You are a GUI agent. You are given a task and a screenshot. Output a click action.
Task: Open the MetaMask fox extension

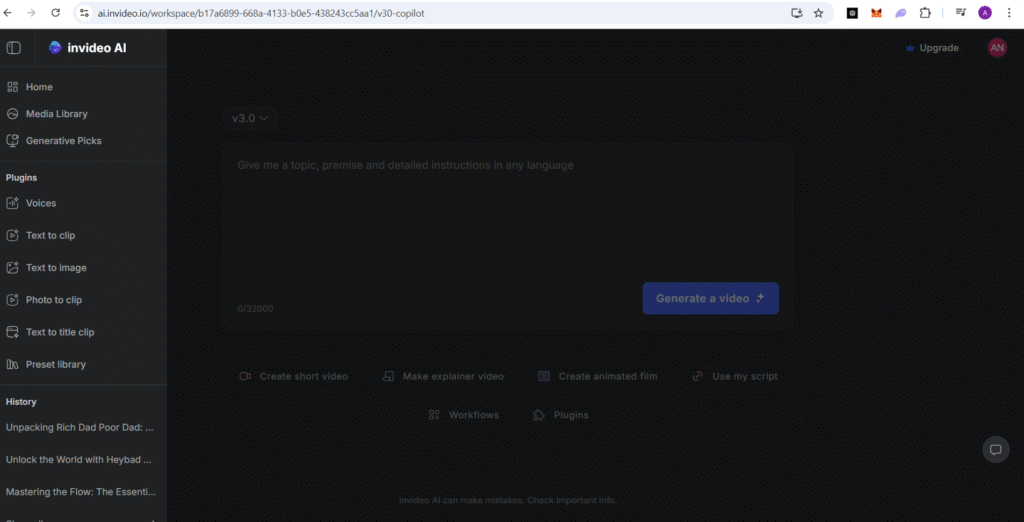point(876,13)
